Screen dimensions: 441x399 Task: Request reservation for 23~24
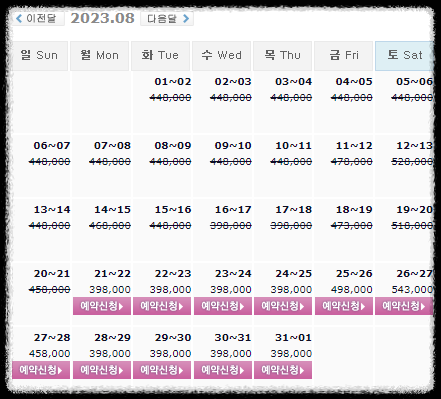223,306
